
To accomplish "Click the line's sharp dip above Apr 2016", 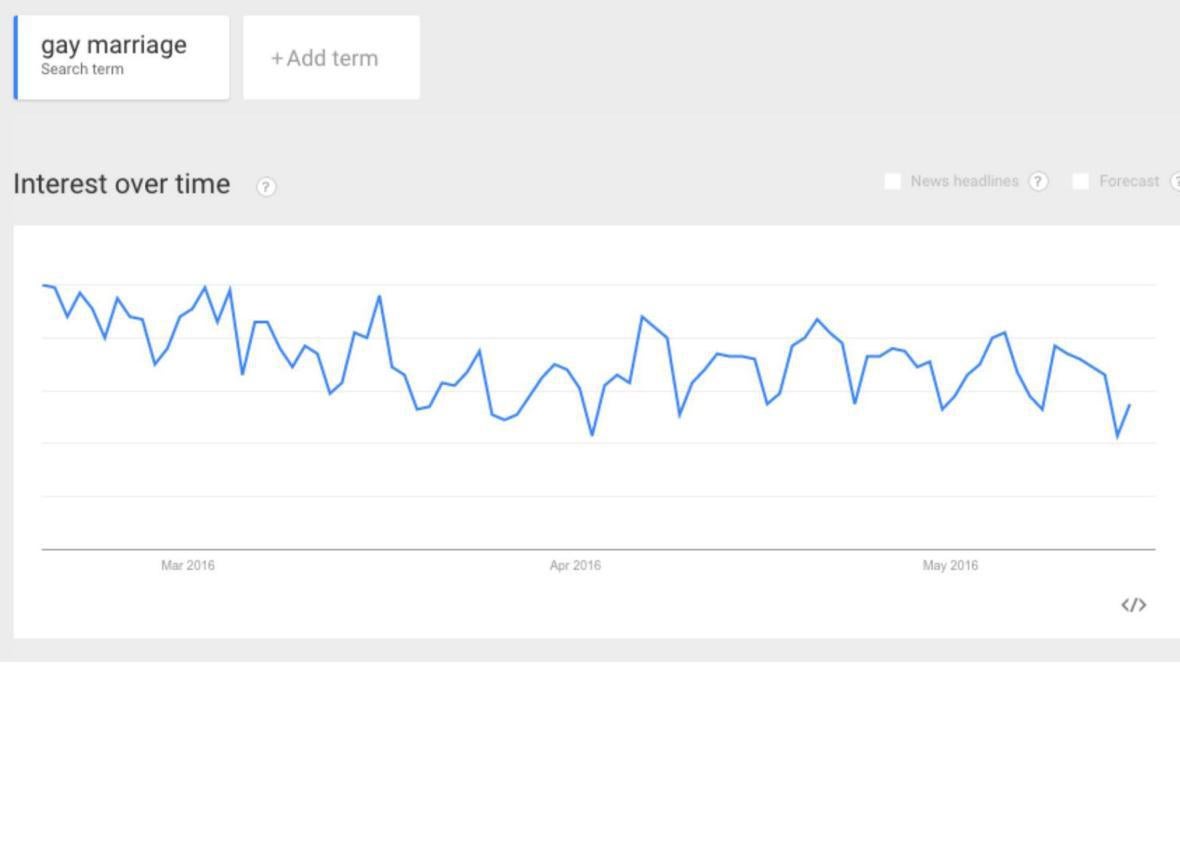I will 592,435.
